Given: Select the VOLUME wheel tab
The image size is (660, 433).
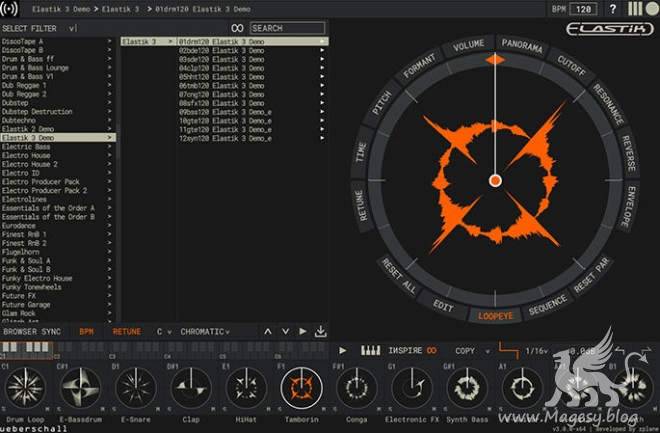Looking at the screenshot, I should (x=468, y=45).
